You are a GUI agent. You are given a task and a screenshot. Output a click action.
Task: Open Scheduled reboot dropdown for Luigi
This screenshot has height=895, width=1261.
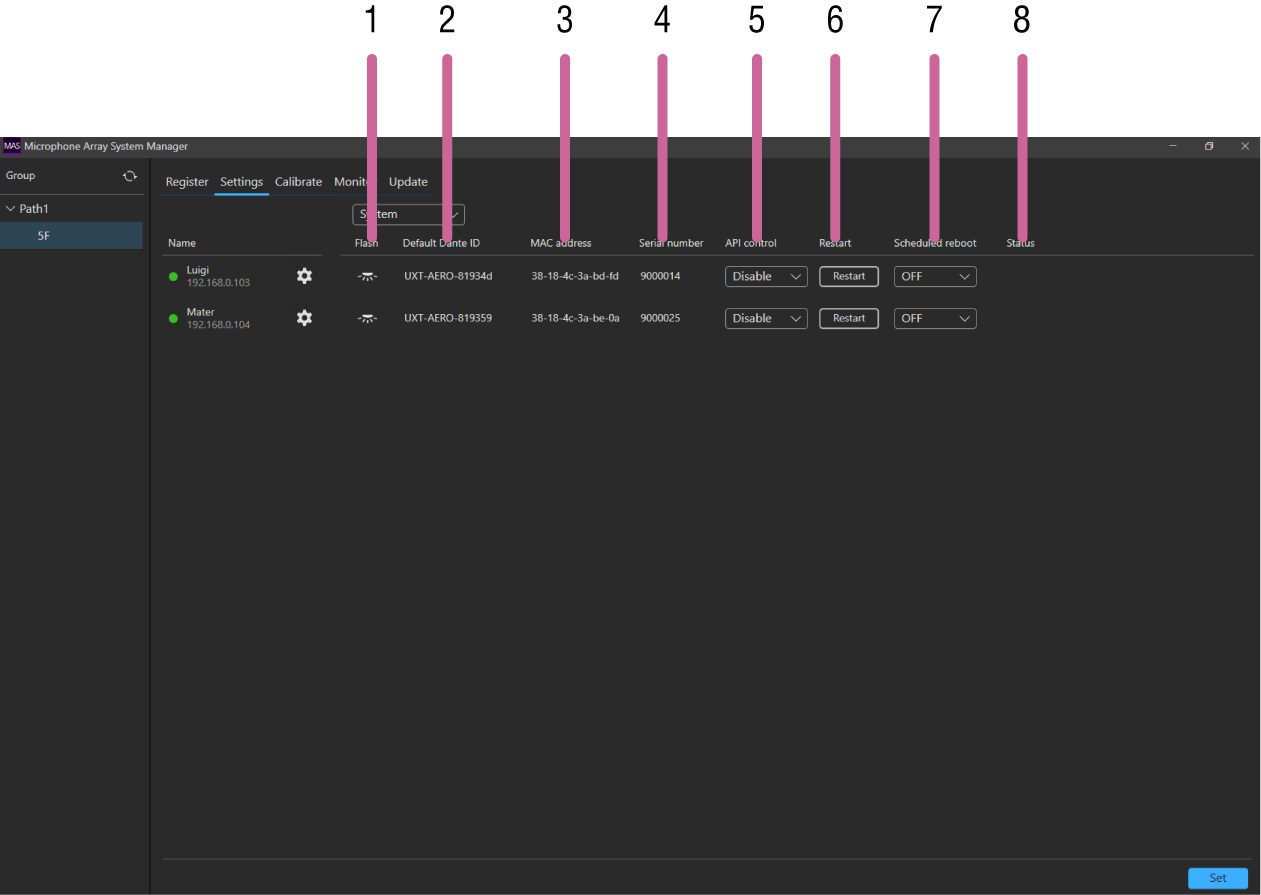point(934,277)
